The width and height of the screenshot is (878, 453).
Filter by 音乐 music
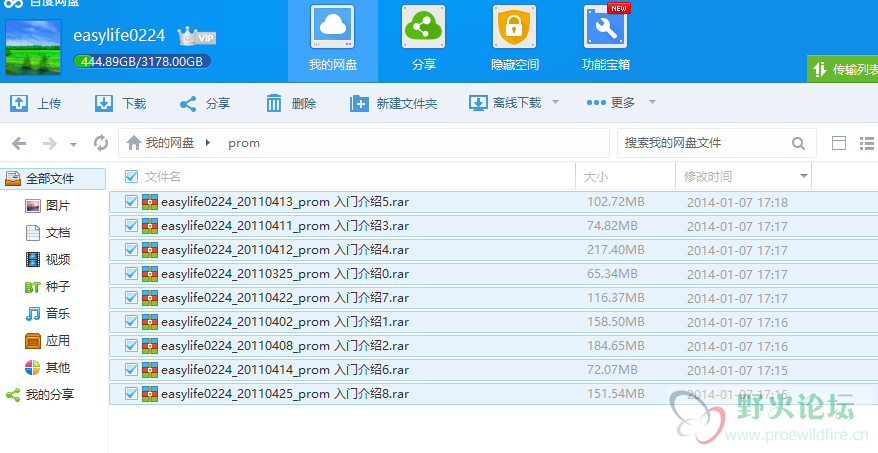(x=48, y=313)
